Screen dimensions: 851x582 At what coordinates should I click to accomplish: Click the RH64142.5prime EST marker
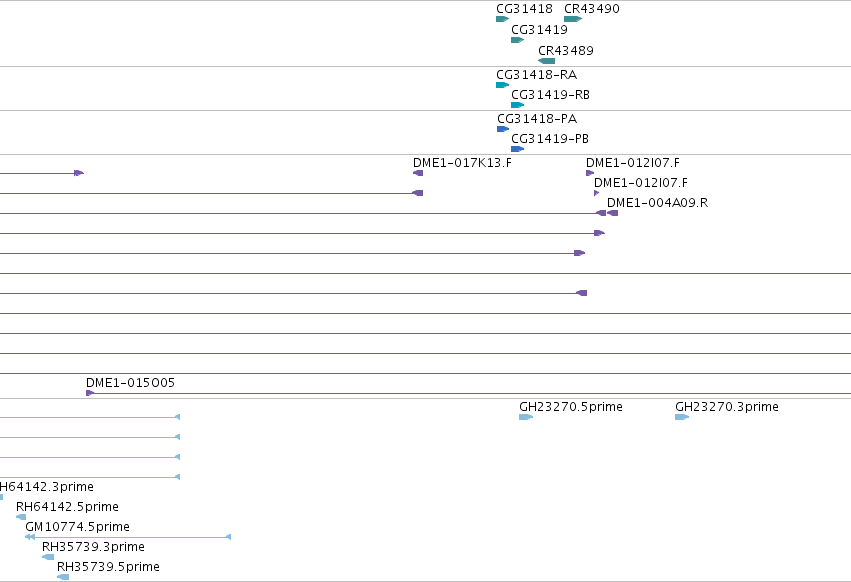21,517
